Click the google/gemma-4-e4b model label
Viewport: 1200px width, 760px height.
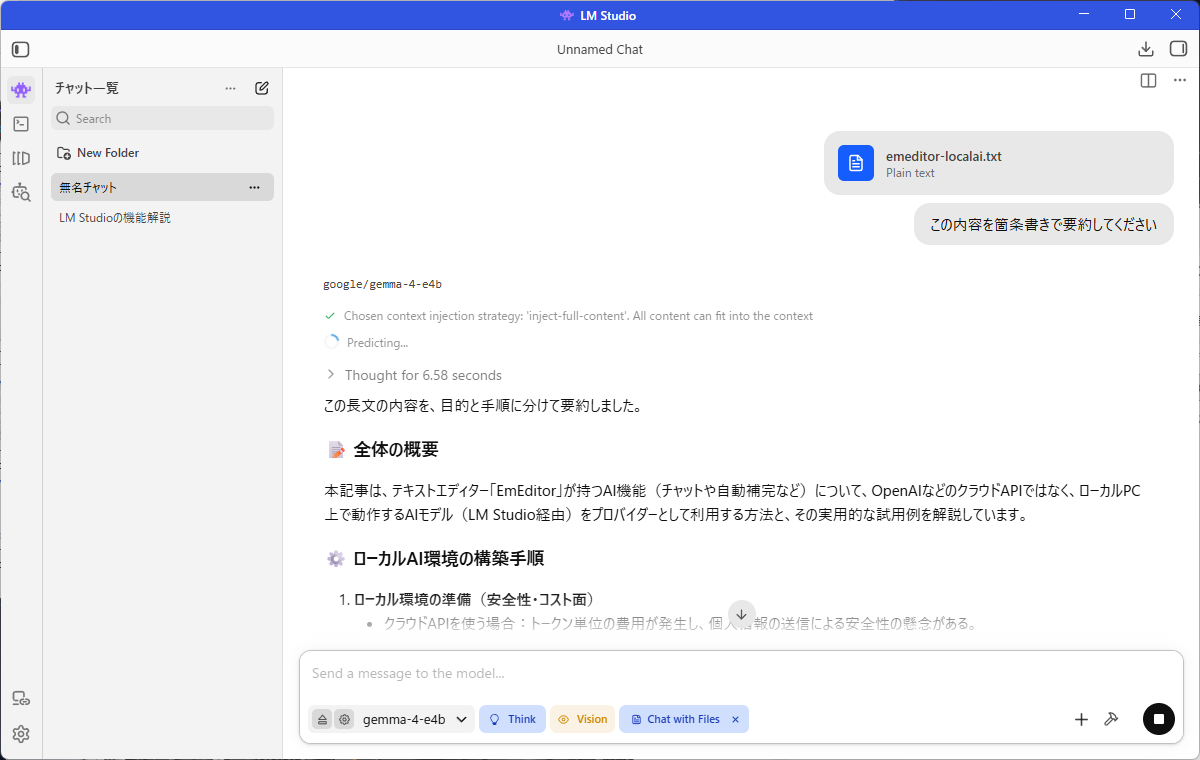[x=382, y=285]
